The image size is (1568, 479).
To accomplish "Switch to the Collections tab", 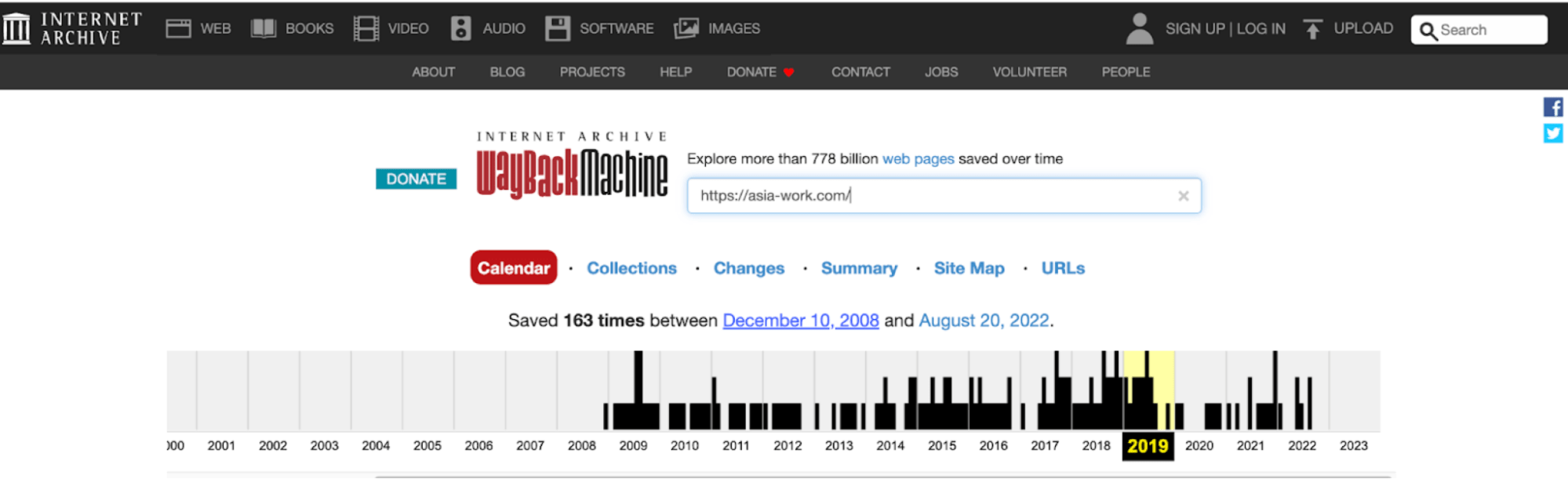I will click(x=631, y=268).
